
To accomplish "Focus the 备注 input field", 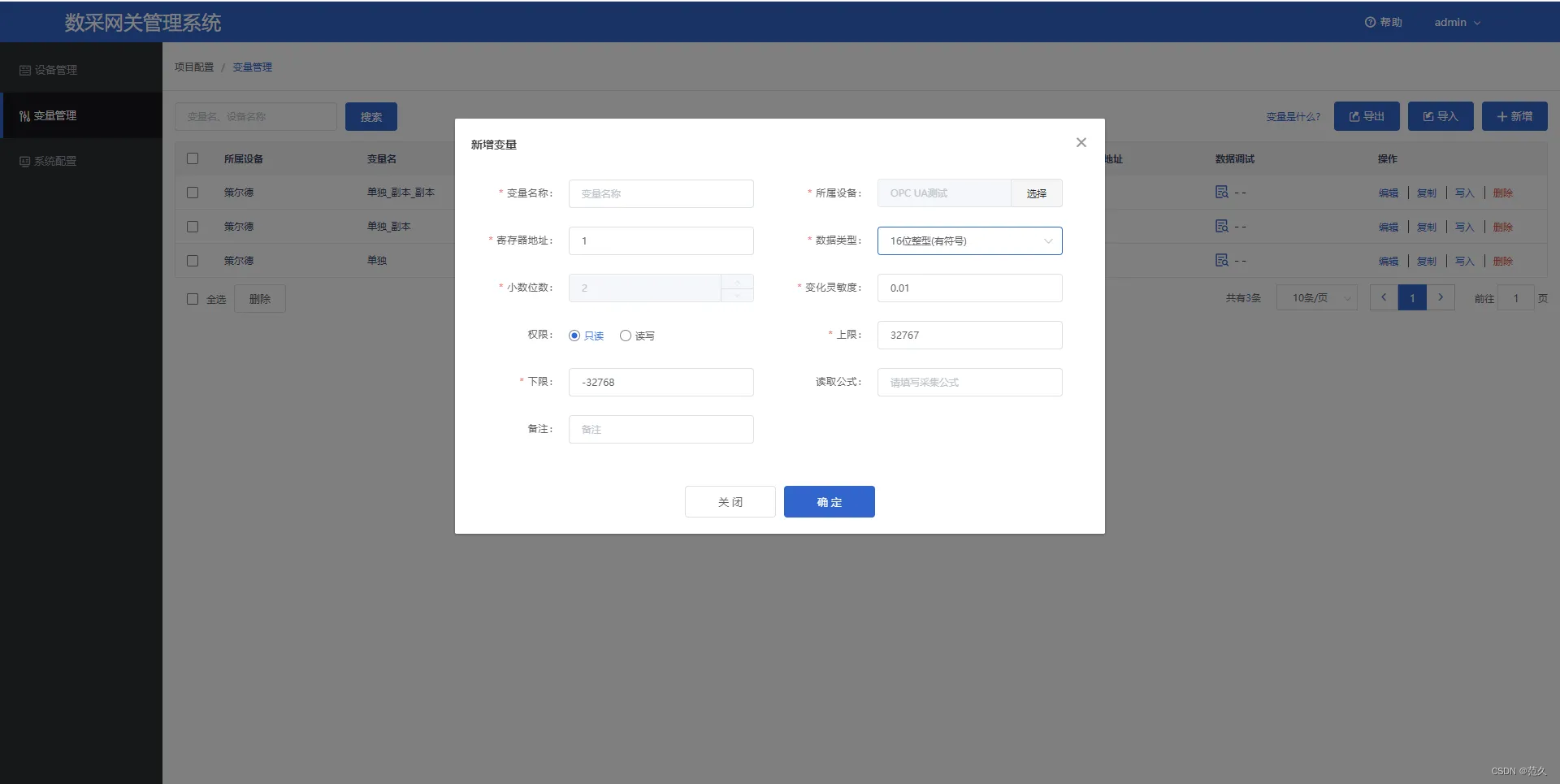I will click(x=661, y=429).
